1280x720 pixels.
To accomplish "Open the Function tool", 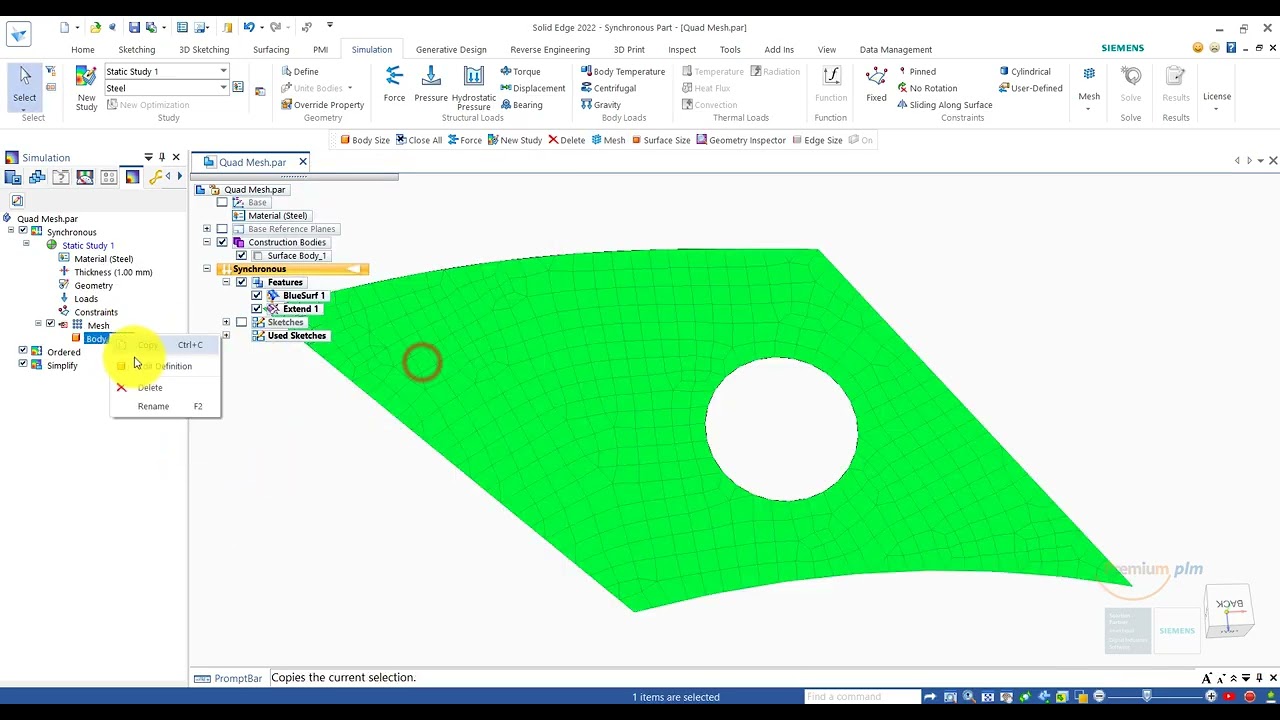I will coord(831,84).
